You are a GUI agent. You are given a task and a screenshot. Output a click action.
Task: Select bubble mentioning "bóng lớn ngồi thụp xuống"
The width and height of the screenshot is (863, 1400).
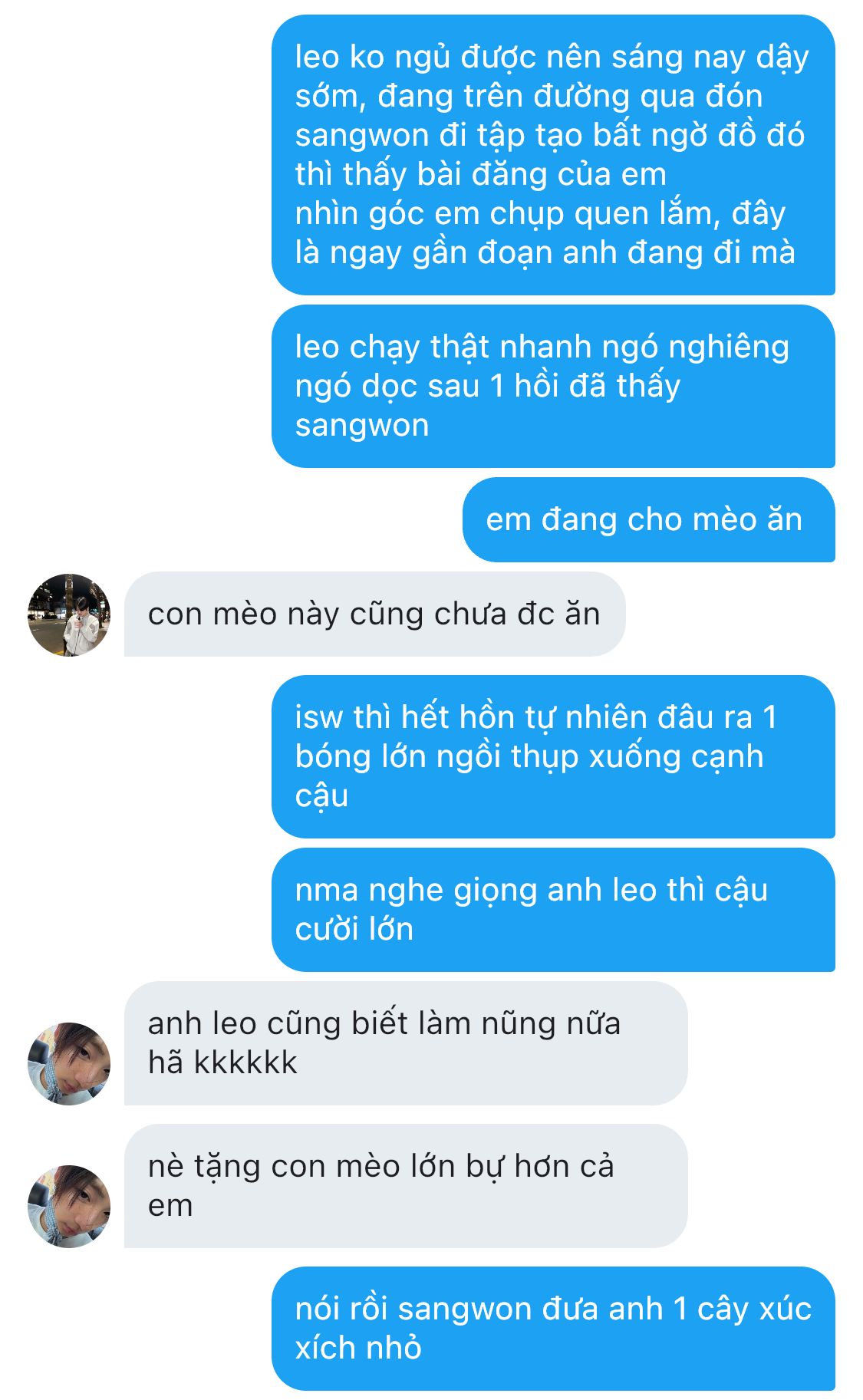(x=553, y=756)
